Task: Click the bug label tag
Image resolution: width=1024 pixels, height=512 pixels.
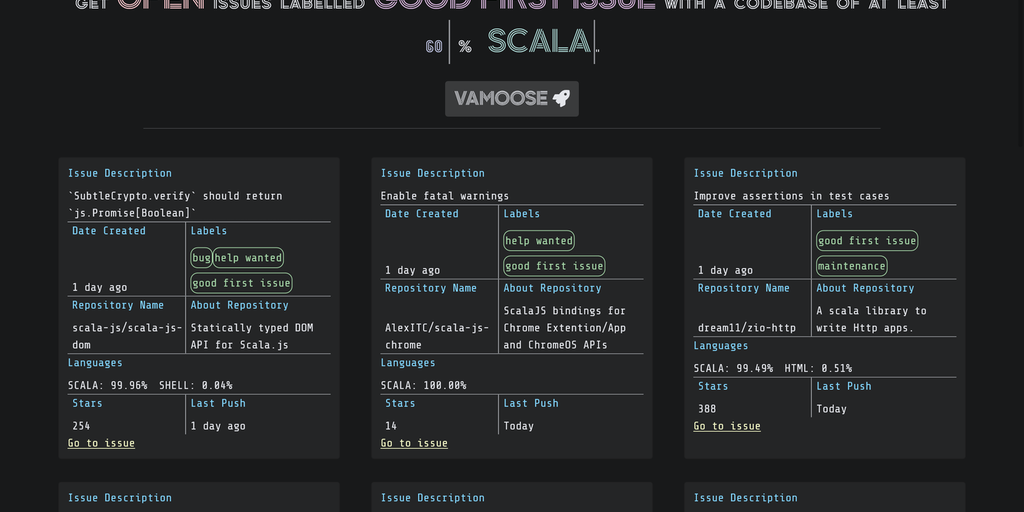Action: [201, 258]
